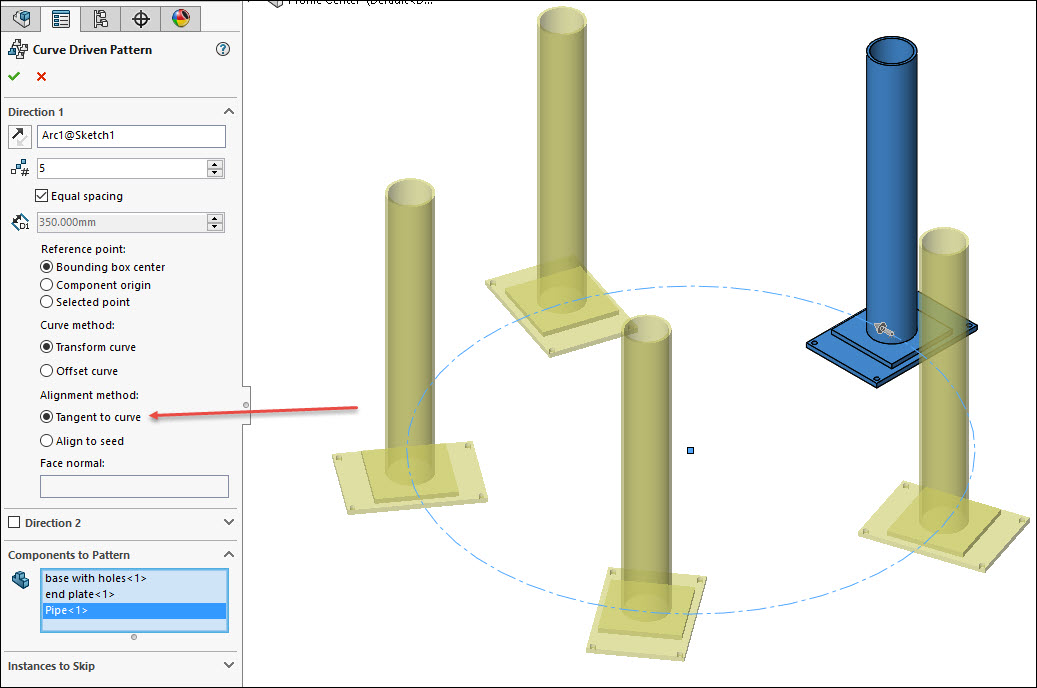Enable the Direction 2 checkbox
Screen dimensions: 1037x688
click(14, 522)
